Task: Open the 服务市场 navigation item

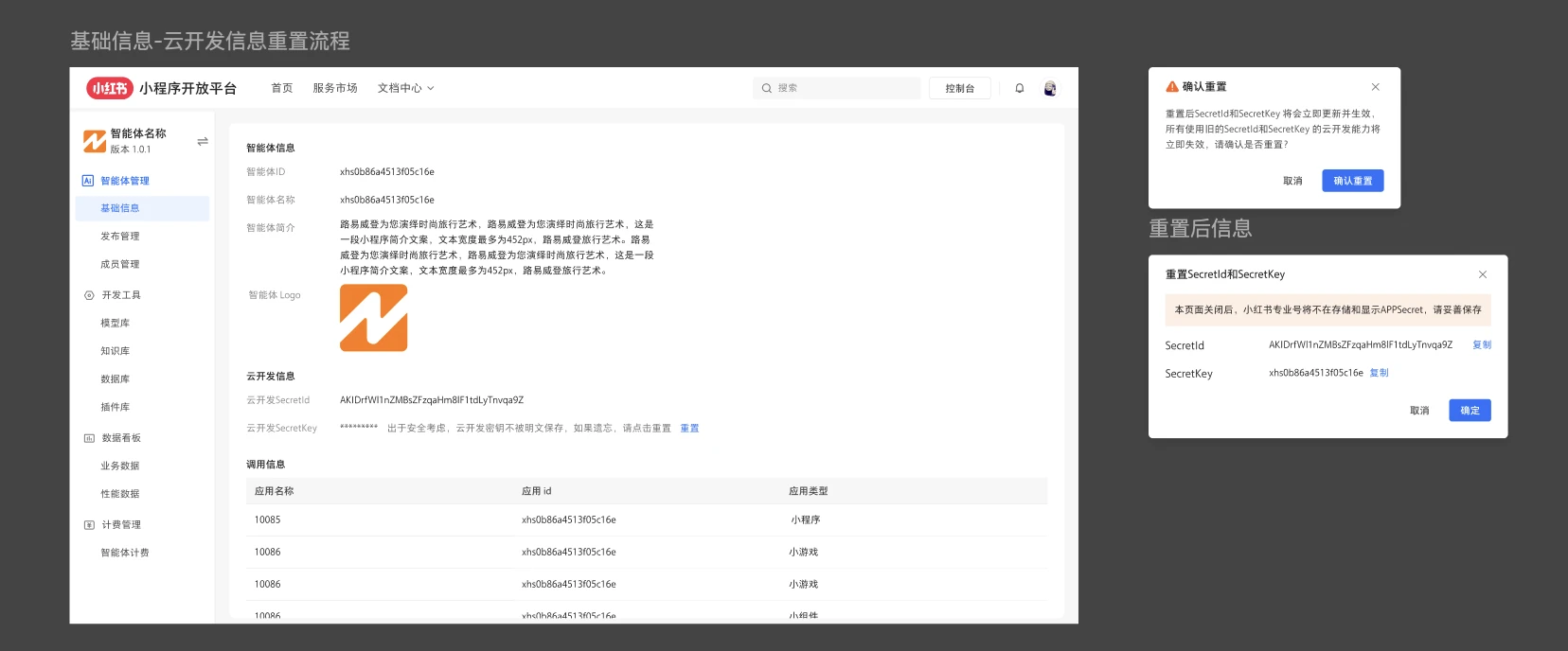Action: [x=335, y=88]
